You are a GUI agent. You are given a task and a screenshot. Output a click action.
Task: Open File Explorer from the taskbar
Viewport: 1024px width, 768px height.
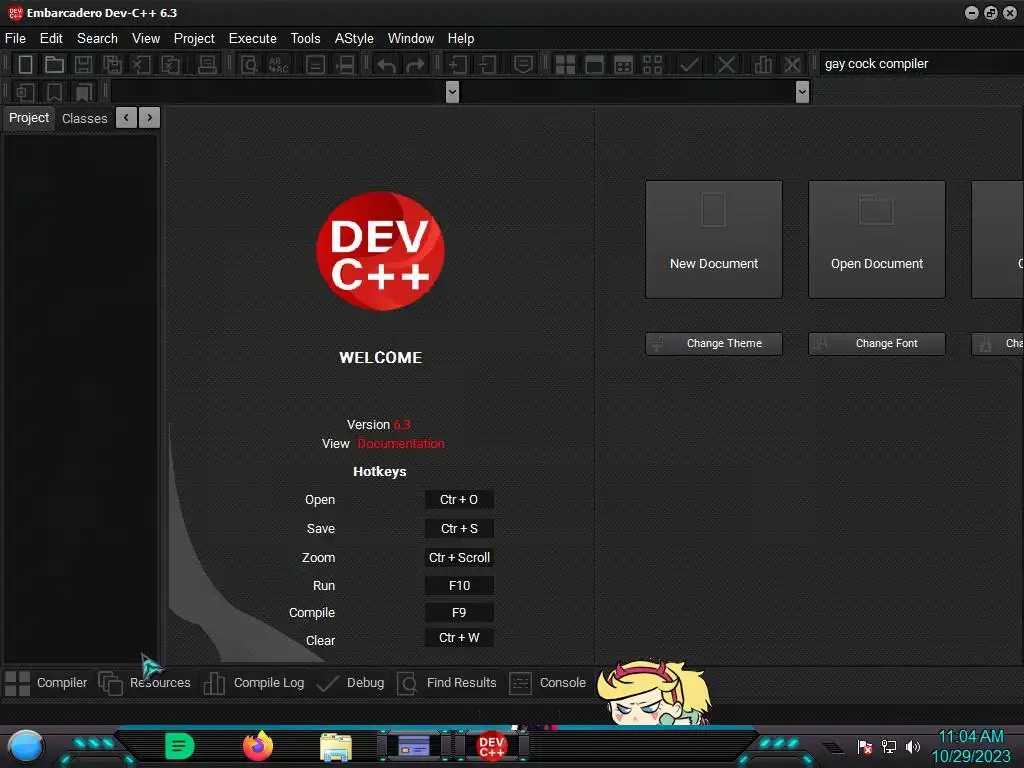point(336,746)
